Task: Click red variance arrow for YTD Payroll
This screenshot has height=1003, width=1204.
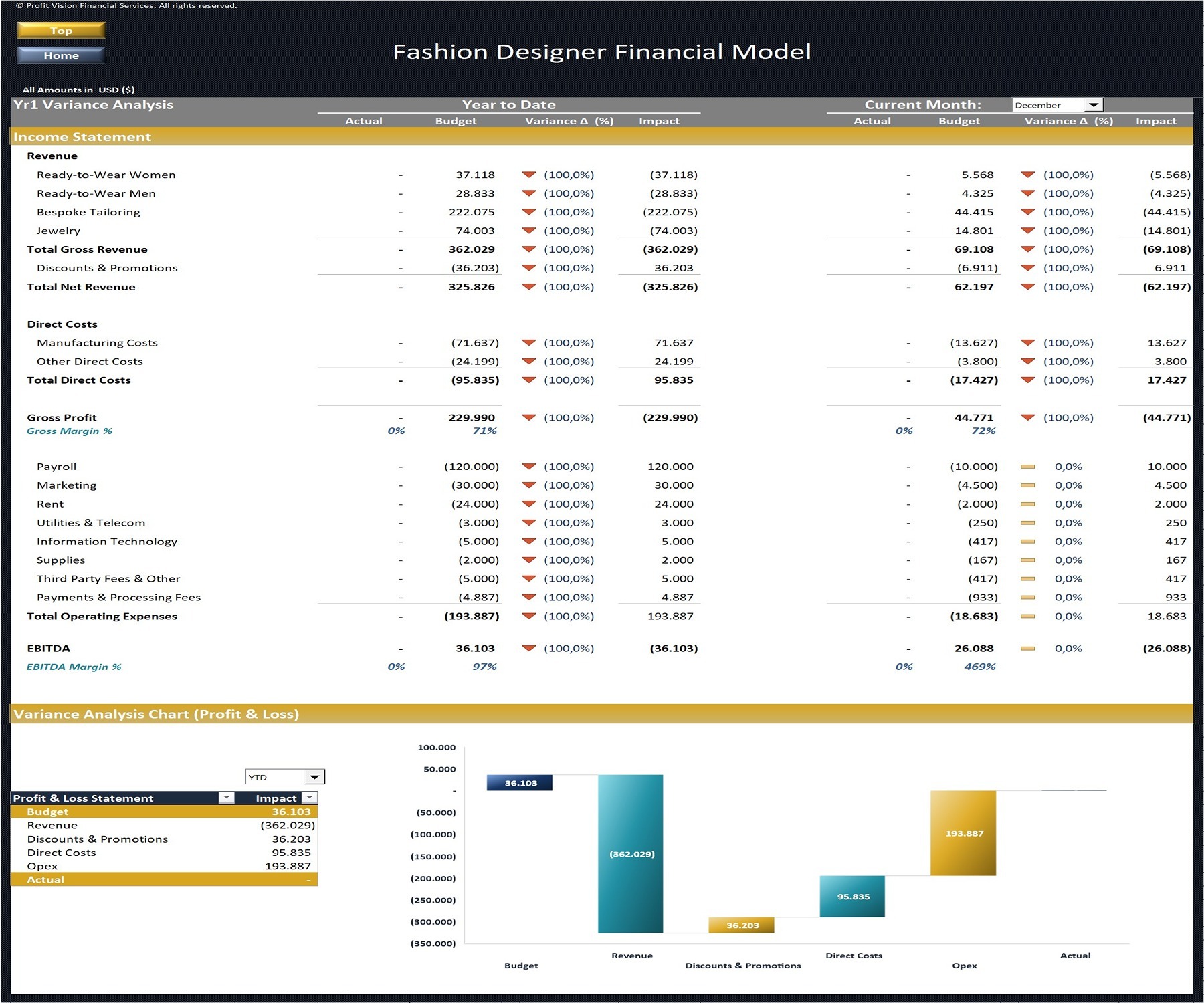Action: click(x=529, y=467)
